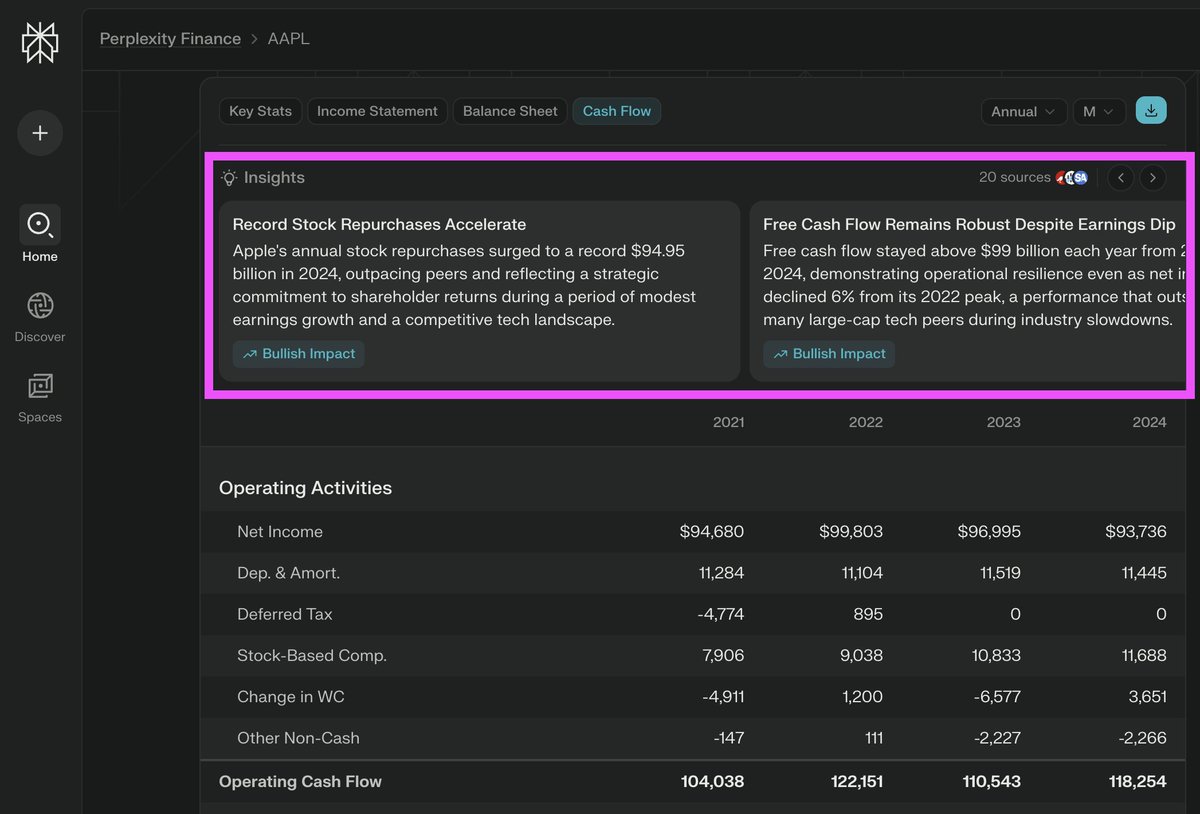Click Net Income value $99,803
The width and height of the screenshot is (1200, 814).
[x=851, y=532]
